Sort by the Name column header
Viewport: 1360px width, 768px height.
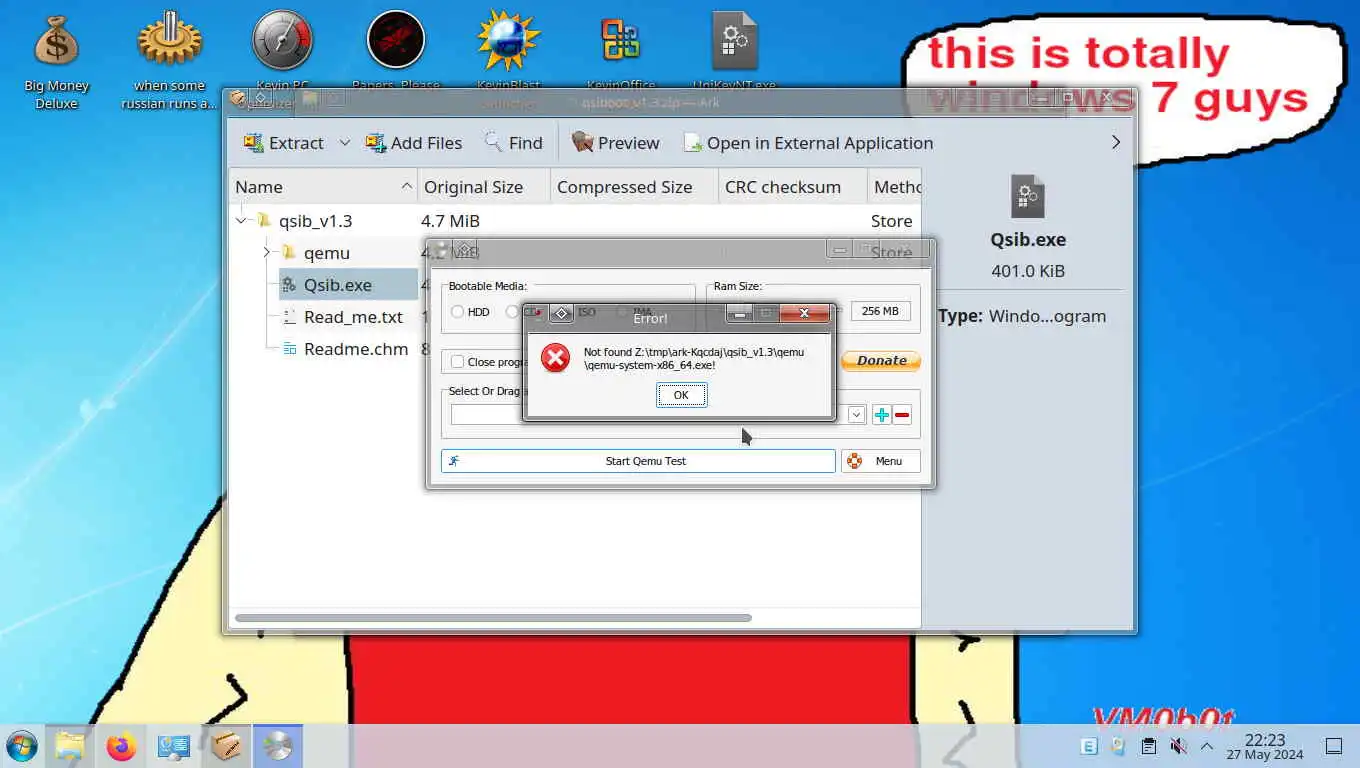pos(324,187)
